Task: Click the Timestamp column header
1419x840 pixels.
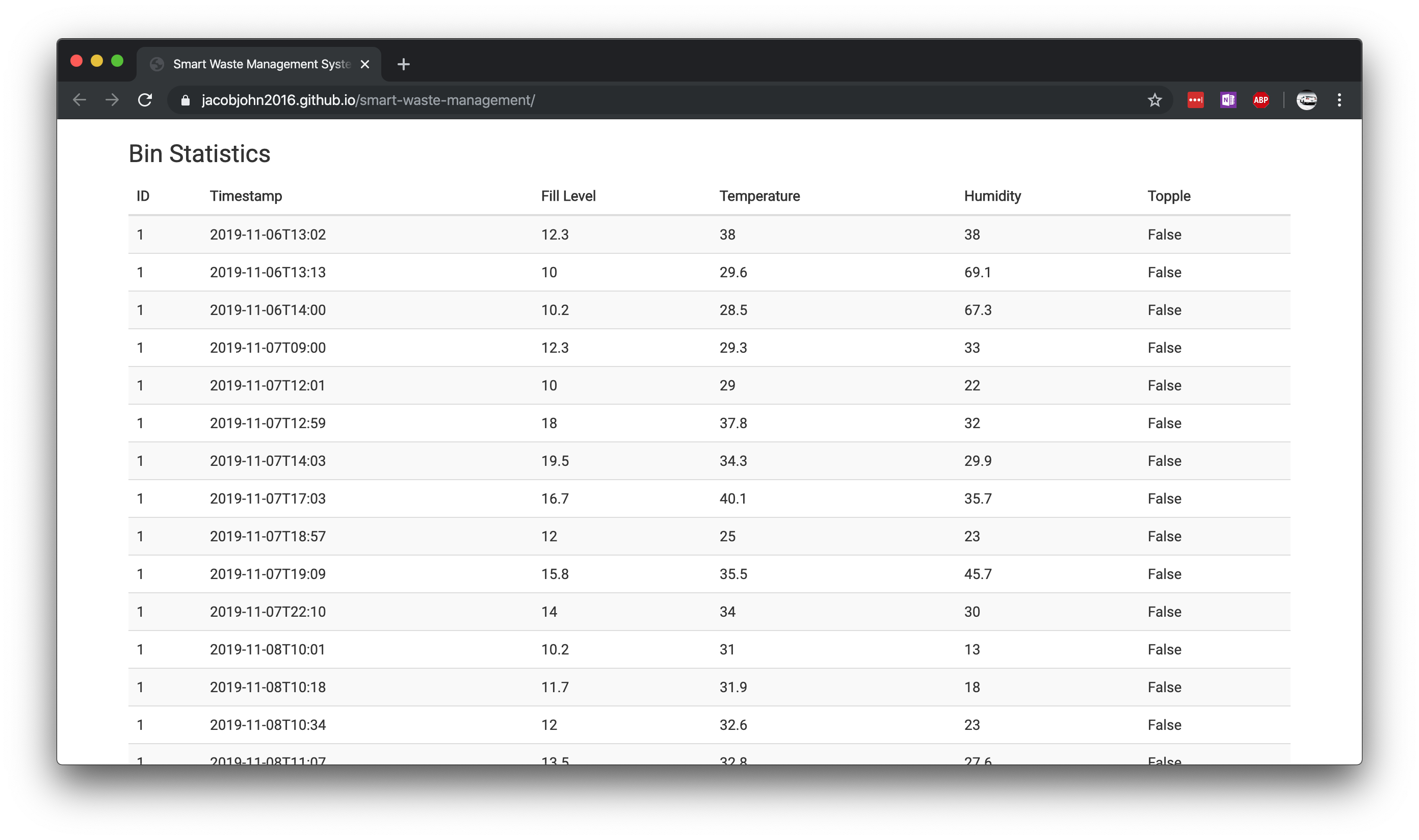Action: pyautogui.click(x=246, y=196)
